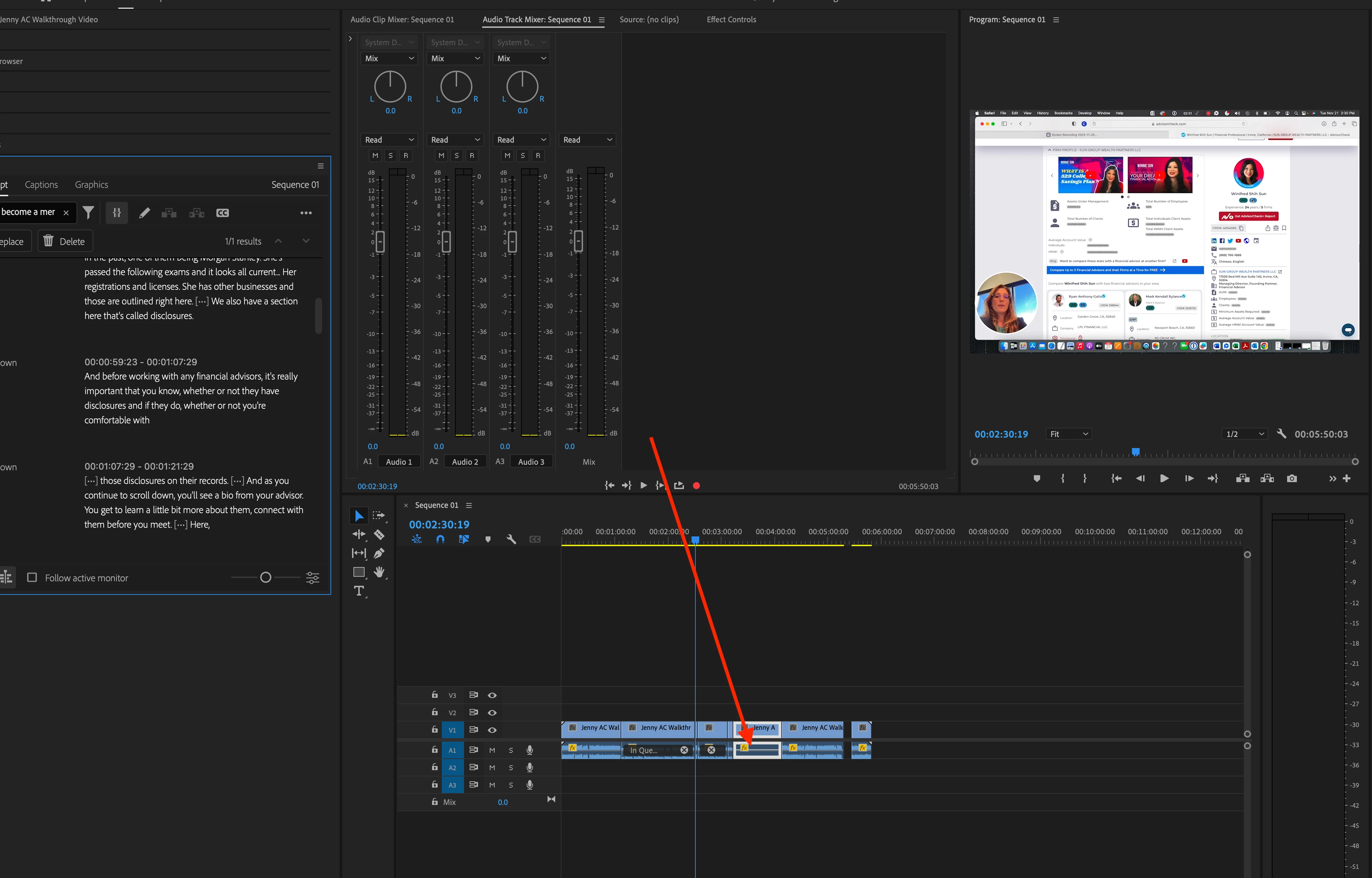The image size is (1372, 878).
Task: Select the Pen tool in timeline toolbox
Action: (x=379, y=553)
